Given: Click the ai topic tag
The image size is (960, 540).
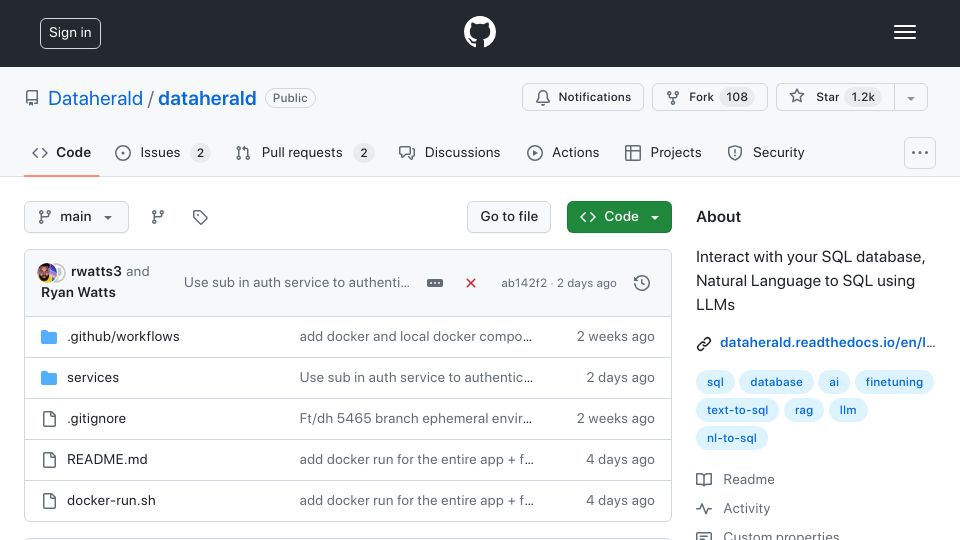Looking at the screenshot, I should [834, 382].
